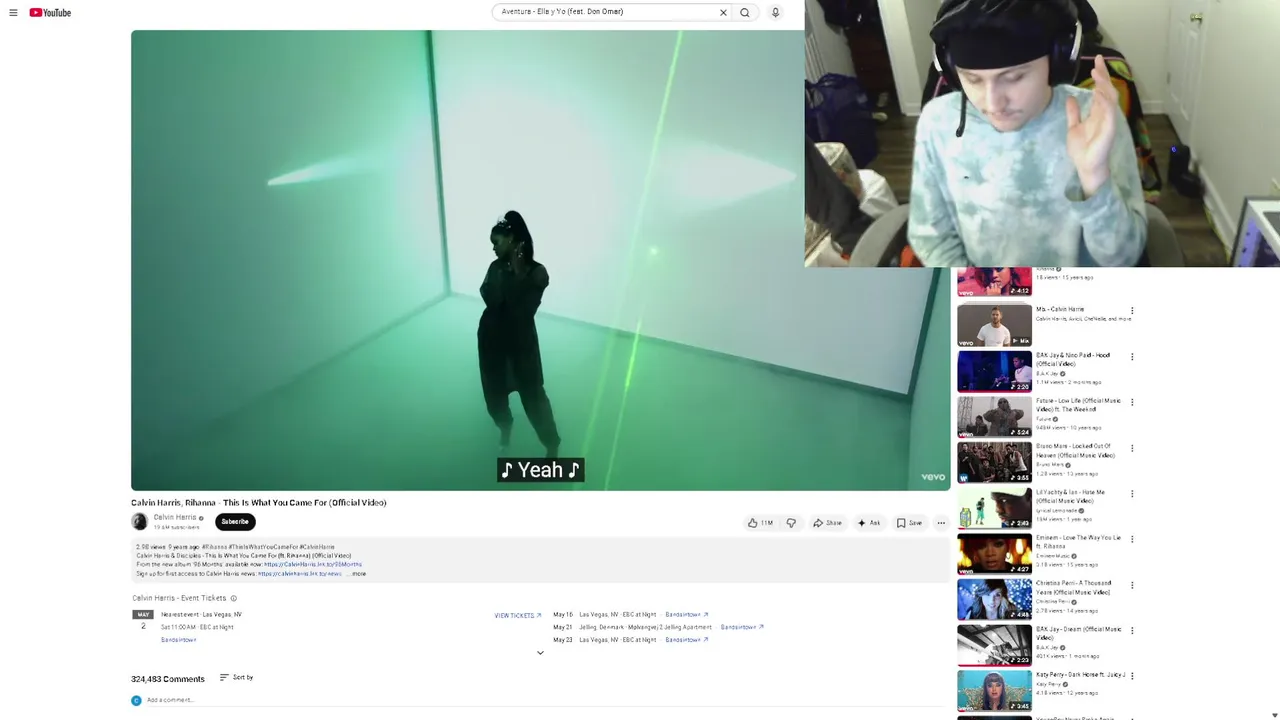1280x720 pixels.
Task: Share the Calvin Harris video
Action: 827,523
